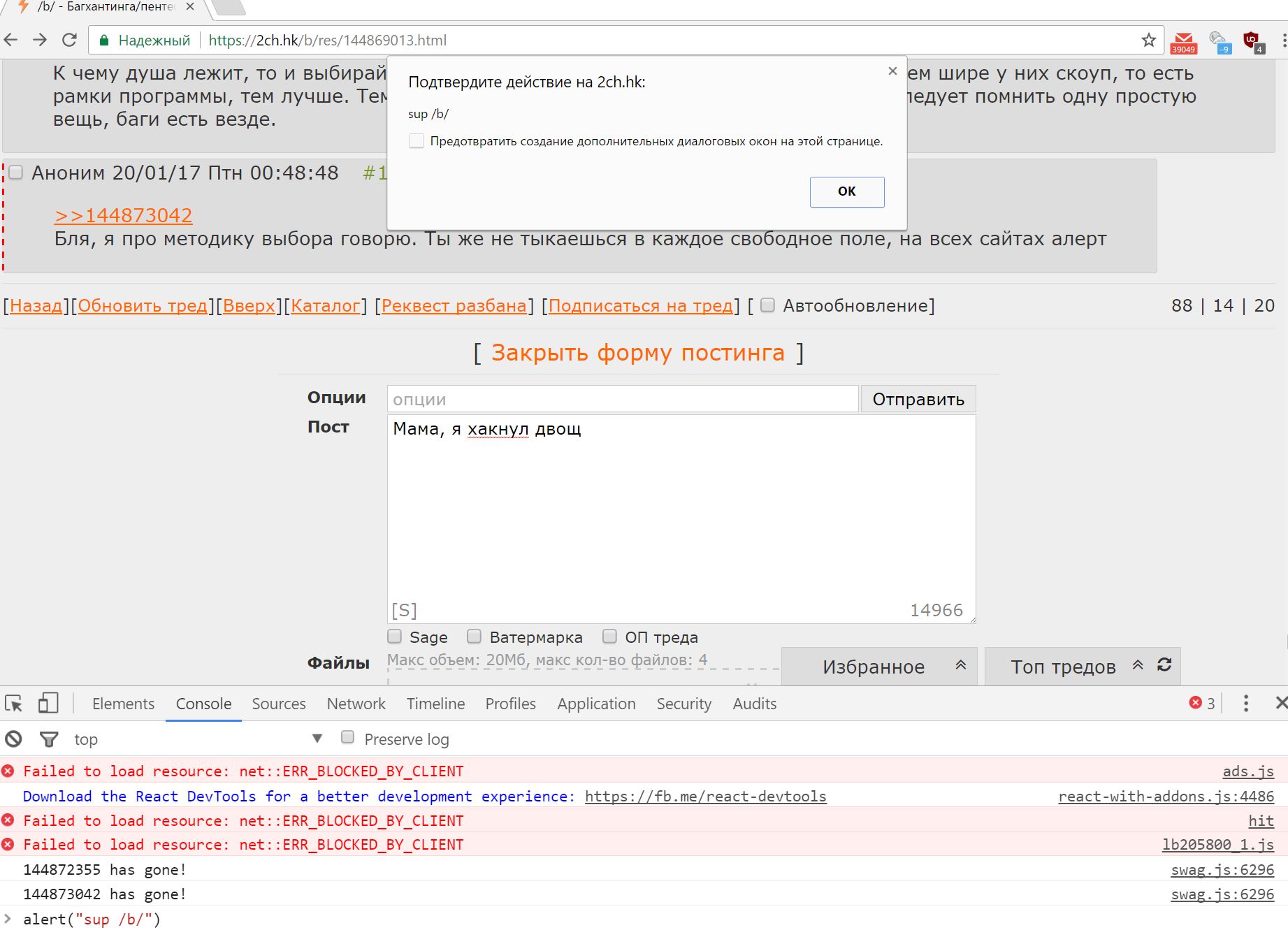
Task: Open source link lb205800_1.js
Action: [x=1218, y=845]
